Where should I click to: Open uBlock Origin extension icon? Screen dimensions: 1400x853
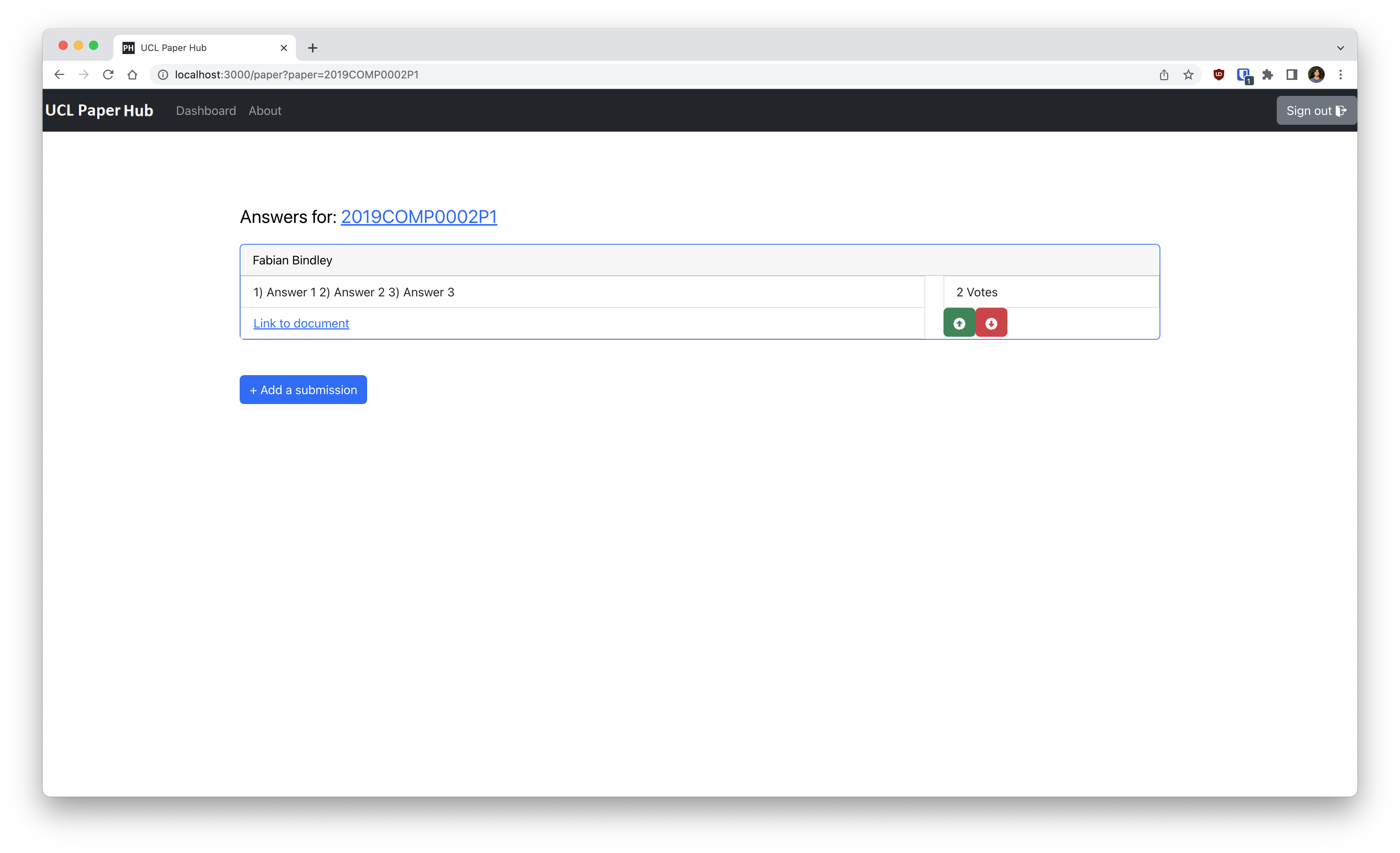tap(1218, 75)
